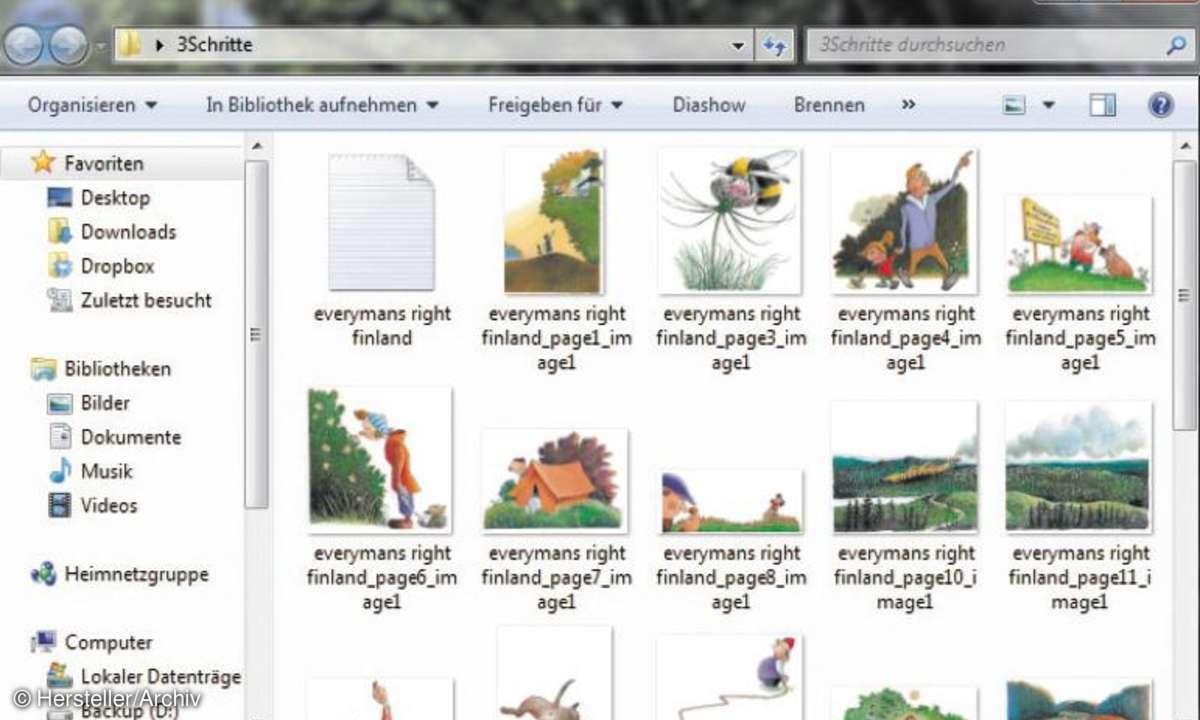1200x720 pixels.
Task: Start the Diashow slideshow
Action: click(709, 105)
